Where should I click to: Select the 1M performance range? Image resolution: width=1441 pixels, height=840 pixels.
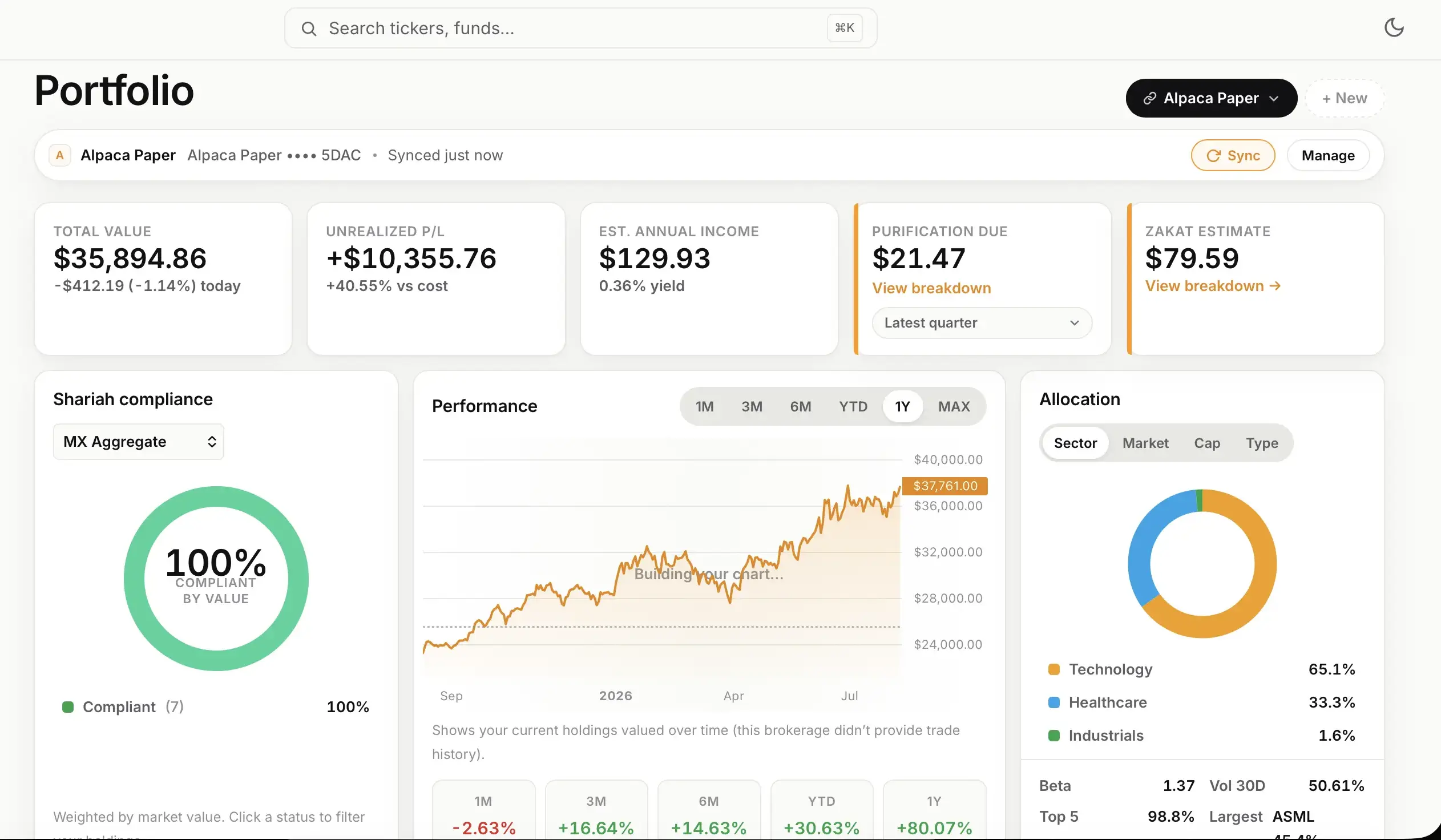[704, 406]
